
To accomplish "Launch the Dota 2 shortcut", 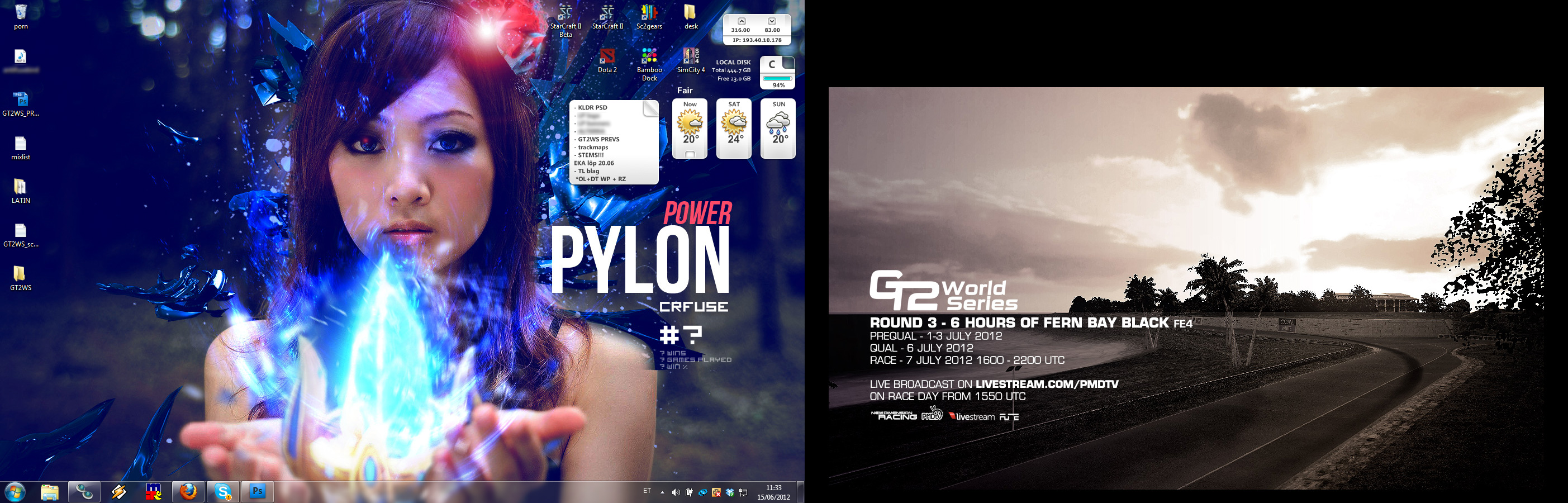I will click(607, 60).
